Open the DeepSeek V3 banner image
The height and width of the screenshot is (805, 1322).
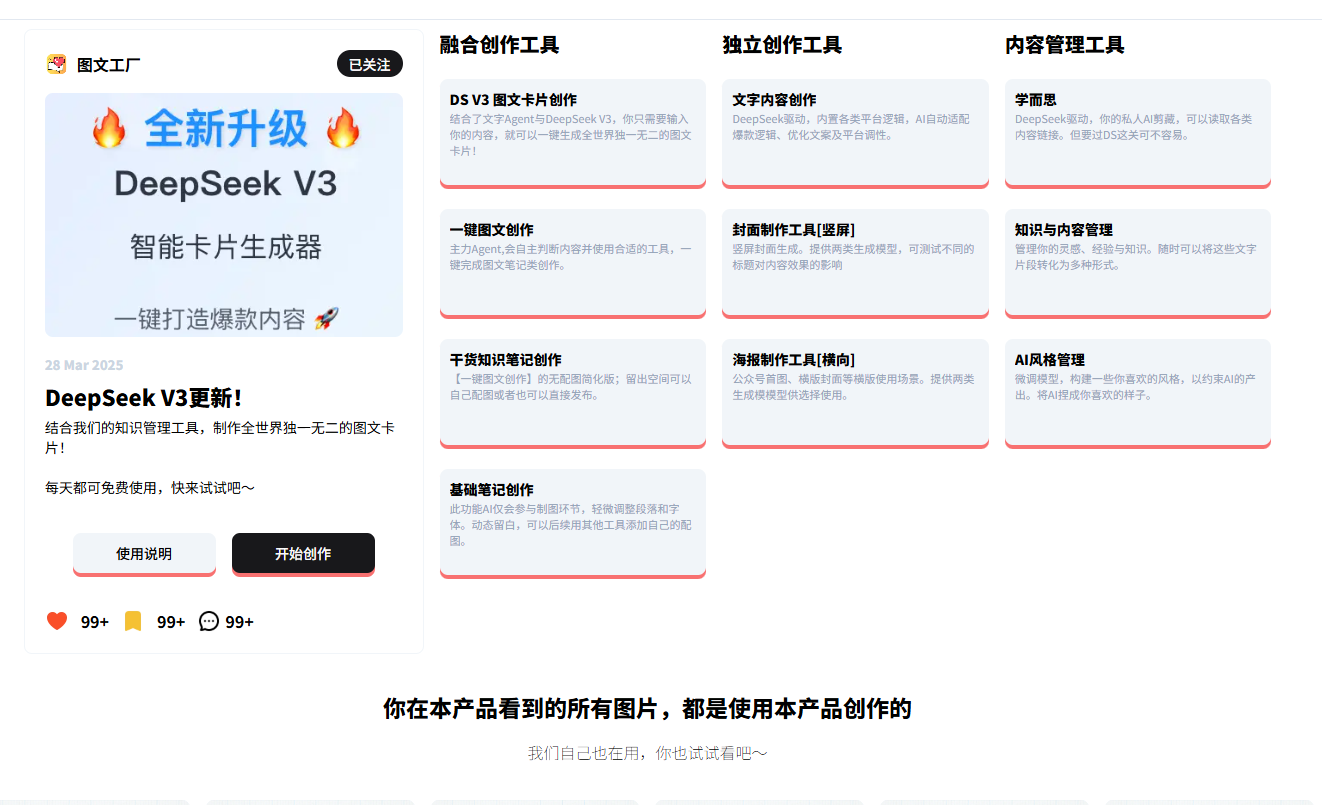224,215
